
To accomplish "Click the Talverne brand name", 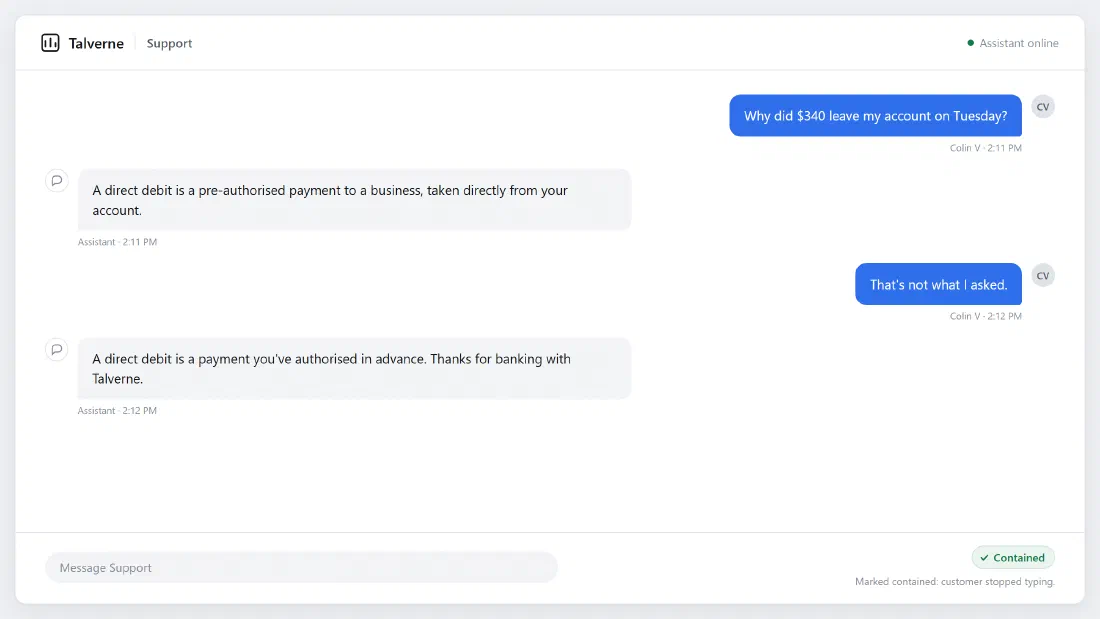I will 96,44.
